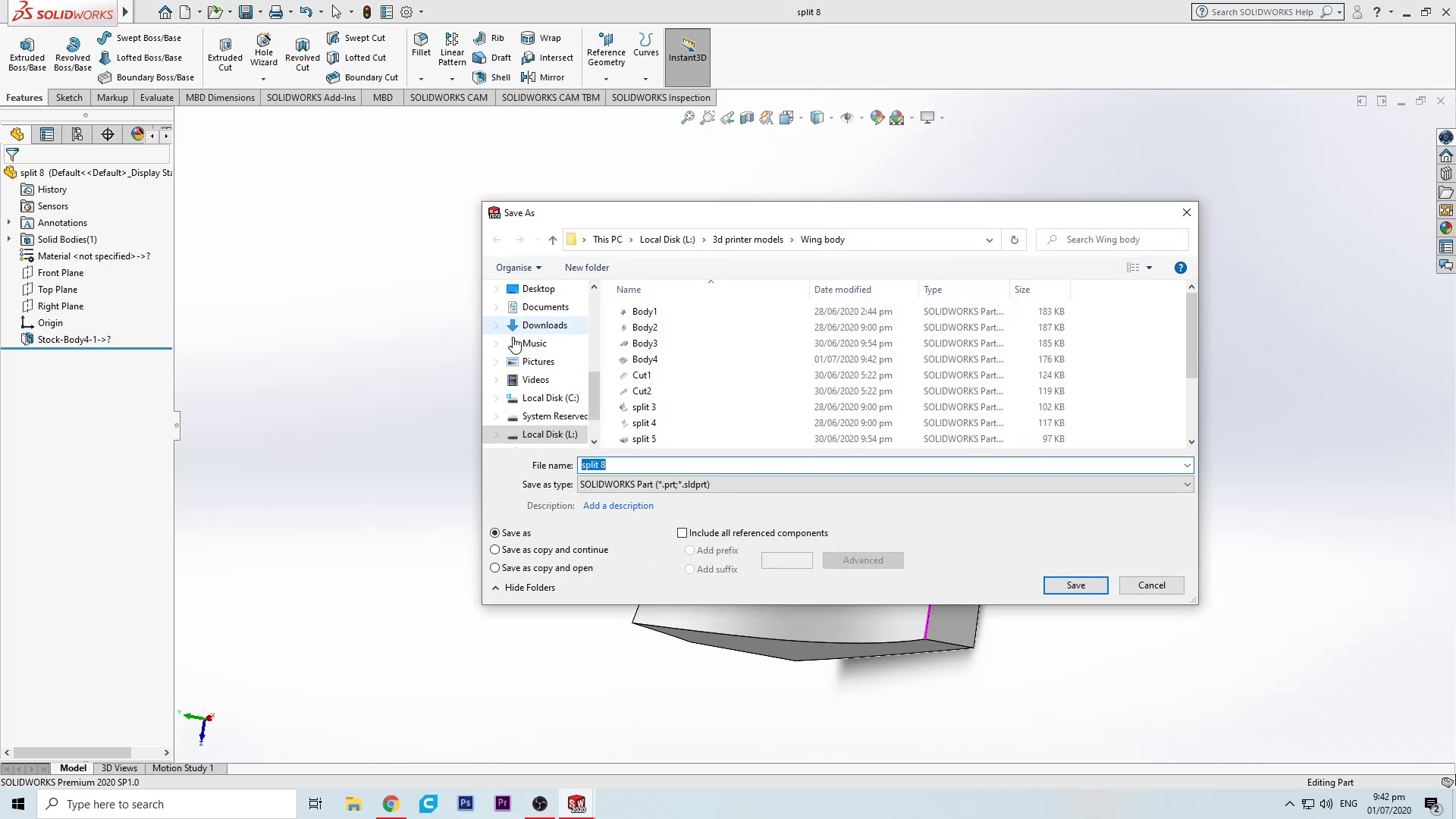Select the Shell tool
The width and height of the screenshot is (1456, 819).
[x=491, y=77]
